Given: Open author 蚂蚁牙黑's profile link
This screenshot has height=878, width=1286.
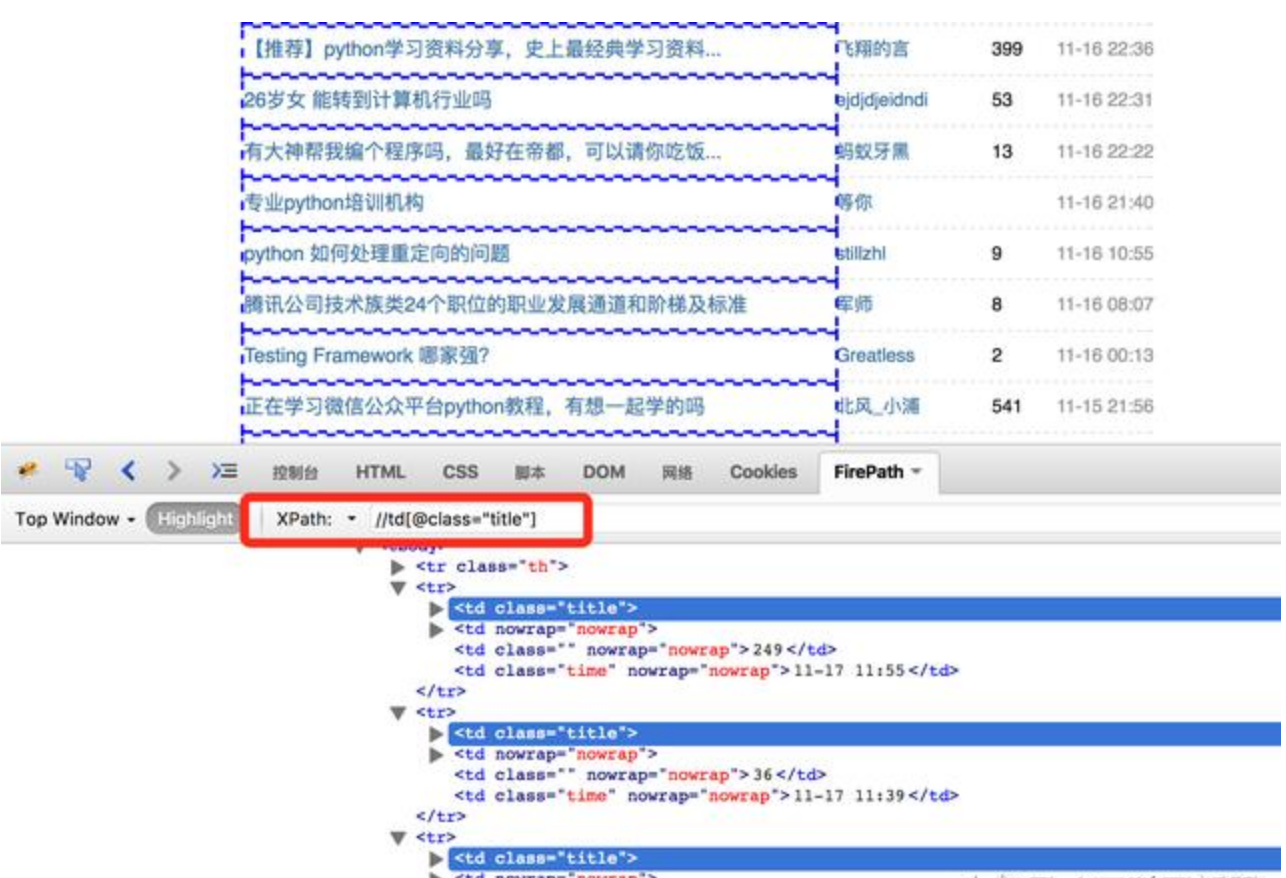Looking at the screenshot, I should pyautogui.click(x=873, y=152).
